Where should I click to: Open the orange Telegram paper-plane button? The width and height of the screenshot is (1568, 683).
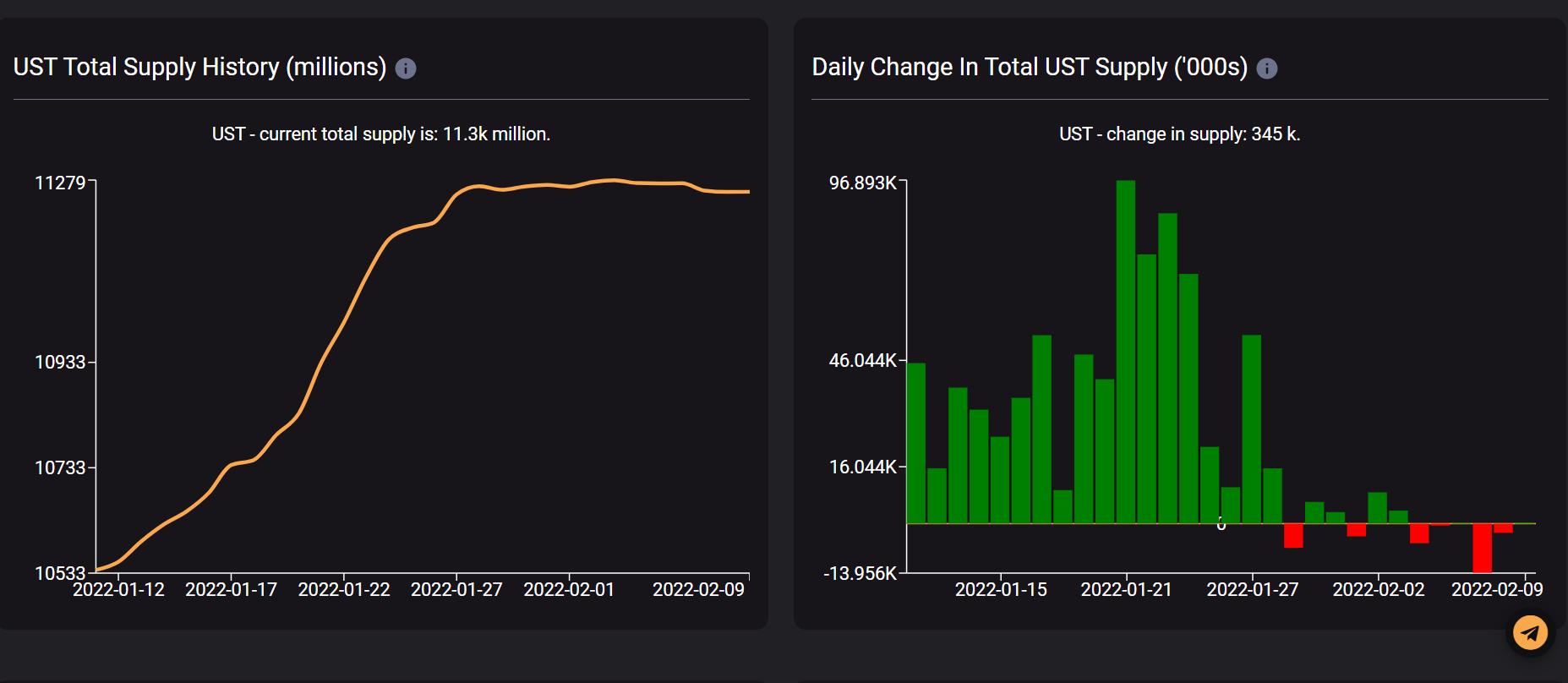(x=1530, y=632)
